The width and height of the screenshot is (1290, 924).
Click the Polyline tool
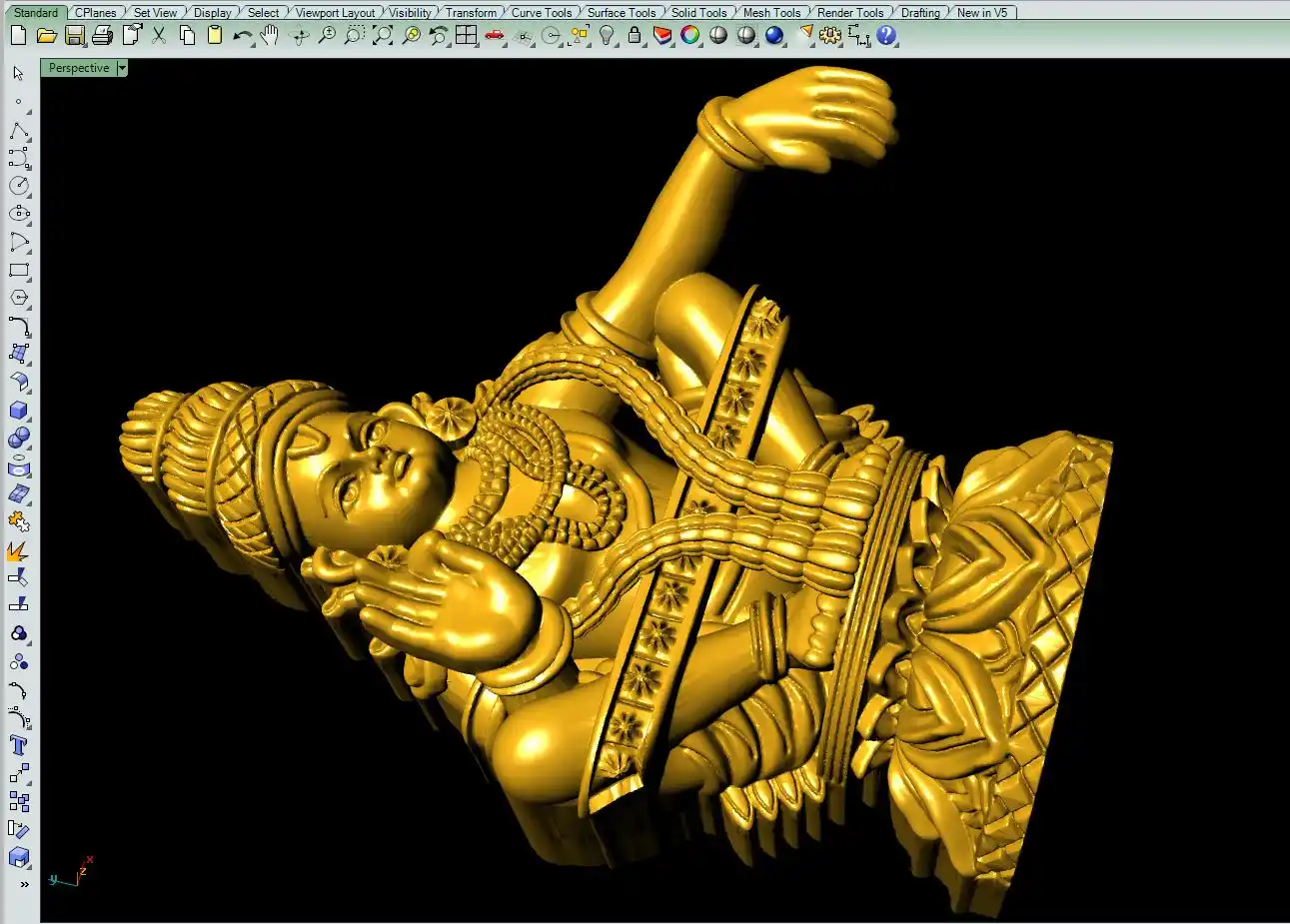point(19,131)
